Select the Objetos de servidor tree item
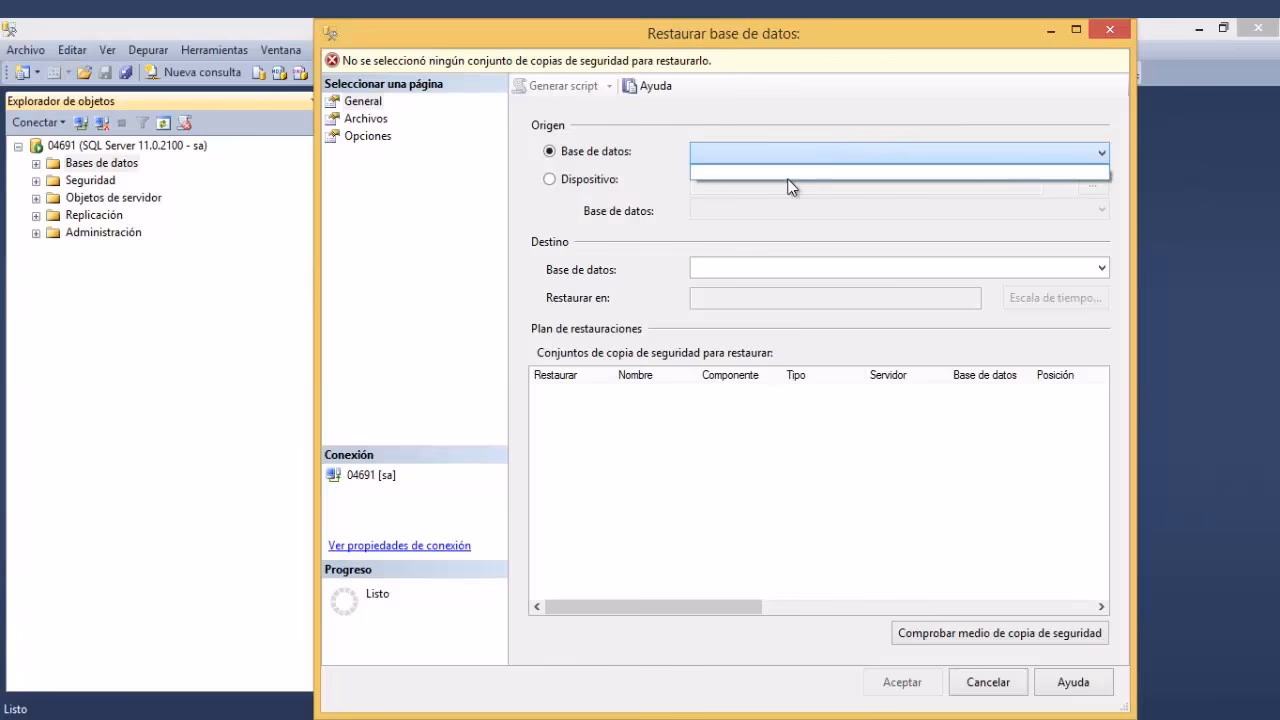This screenshot has width=1280, height=720. tap(113, 197)
